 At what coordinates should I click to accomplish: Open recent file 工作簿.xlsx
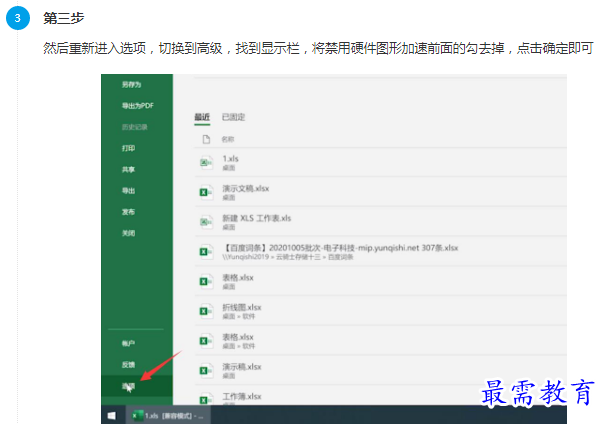(381, 397)
